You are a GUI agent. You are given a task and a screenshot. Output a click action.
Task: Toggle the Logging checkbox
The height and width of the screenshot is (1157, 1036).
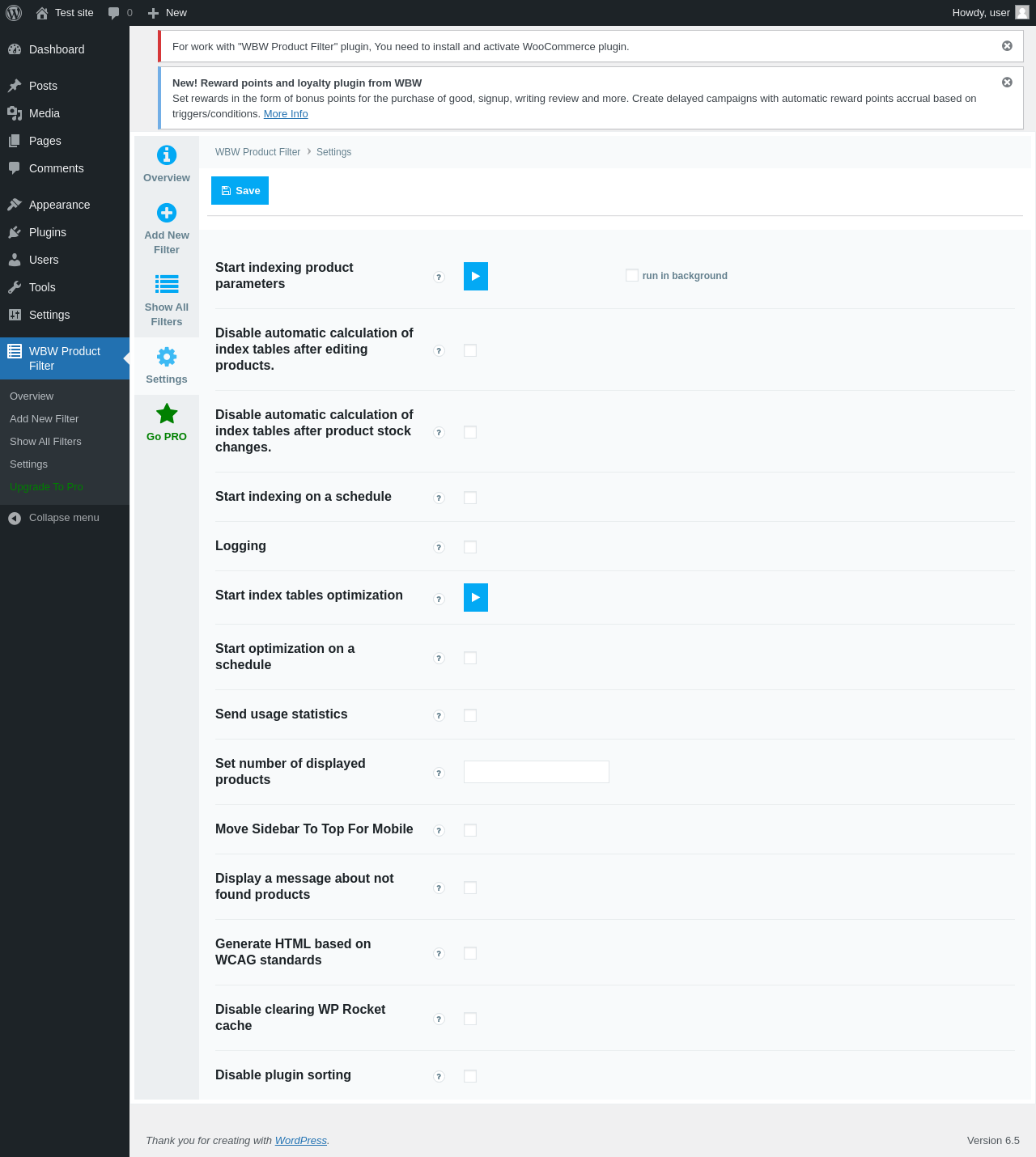tap(470, 547)
